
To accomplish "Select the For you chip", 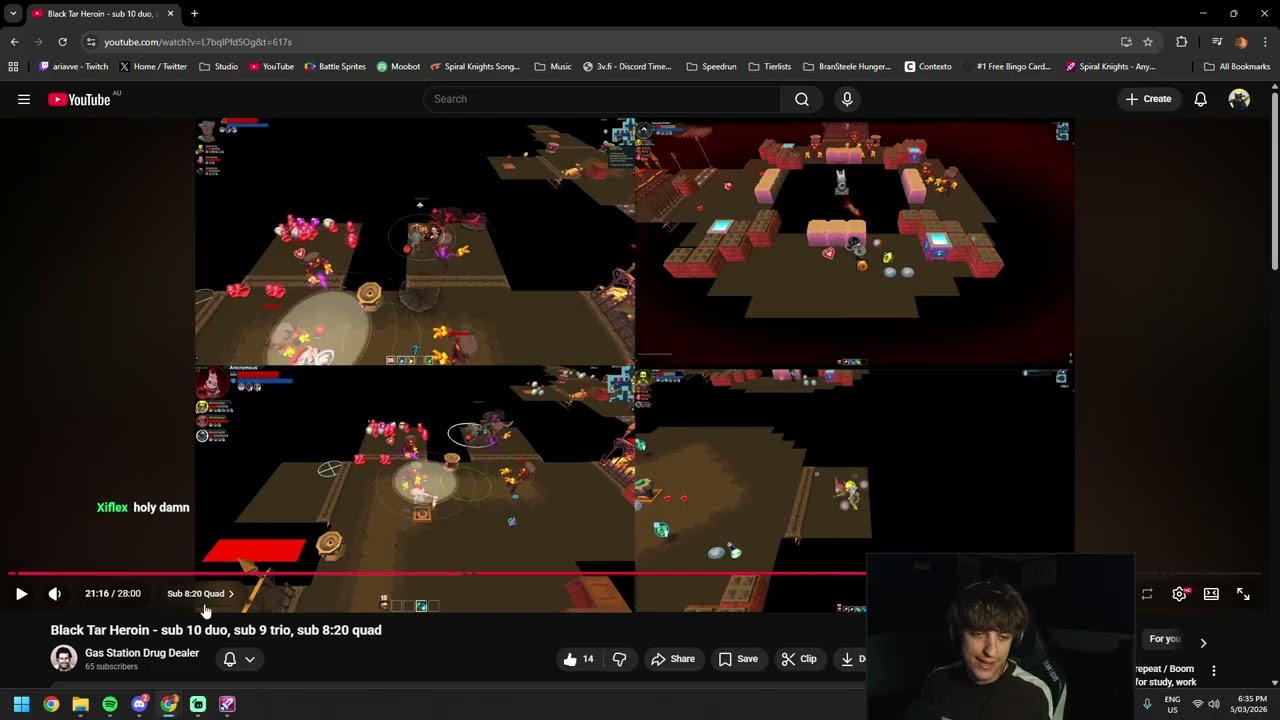I will pos(1165,639).
